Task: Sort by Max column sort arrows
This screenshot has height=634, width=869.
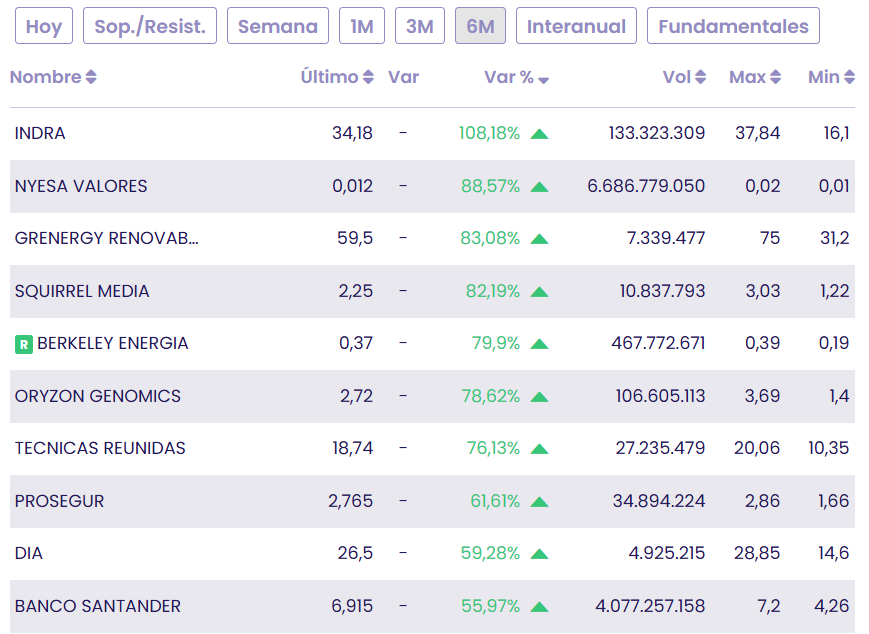Action: (775, 77)
